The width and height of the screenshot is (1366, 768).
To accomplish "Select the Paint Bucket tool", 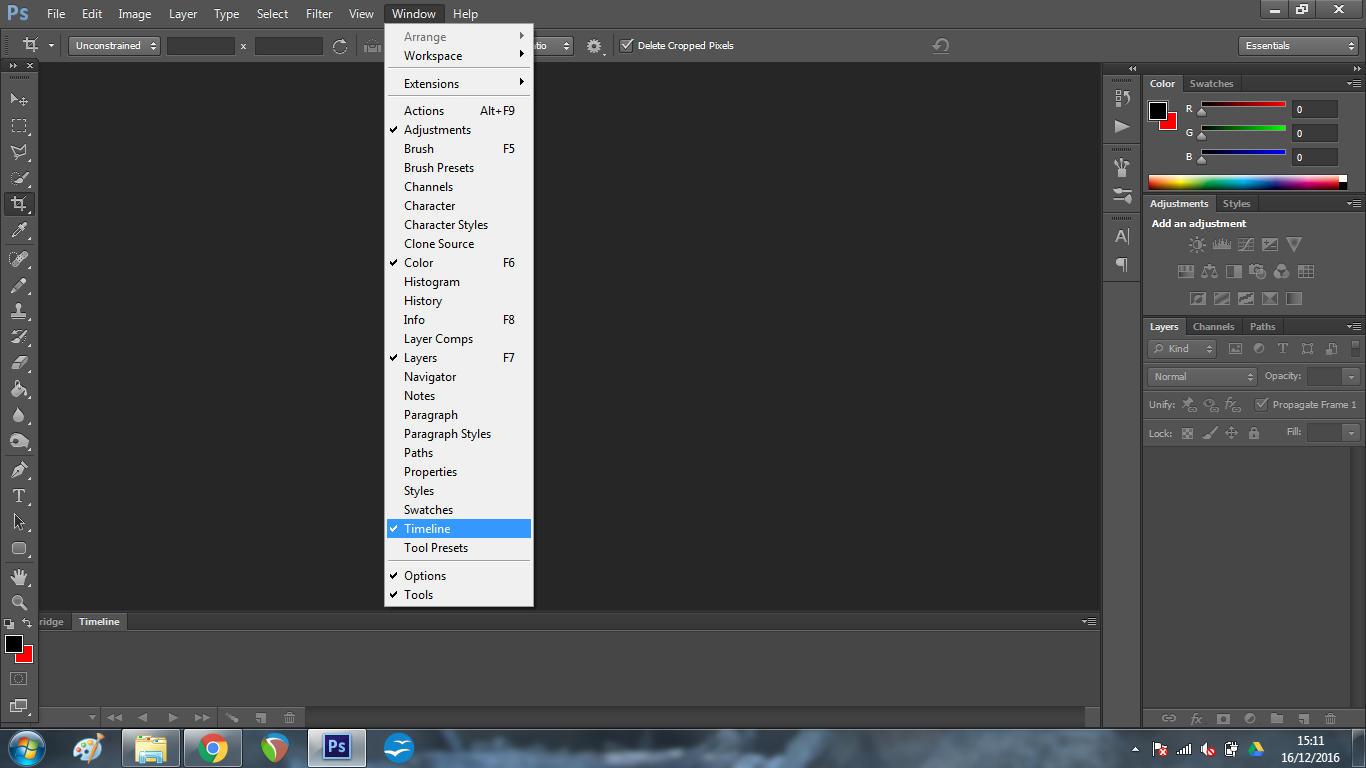I will [18, 390].
